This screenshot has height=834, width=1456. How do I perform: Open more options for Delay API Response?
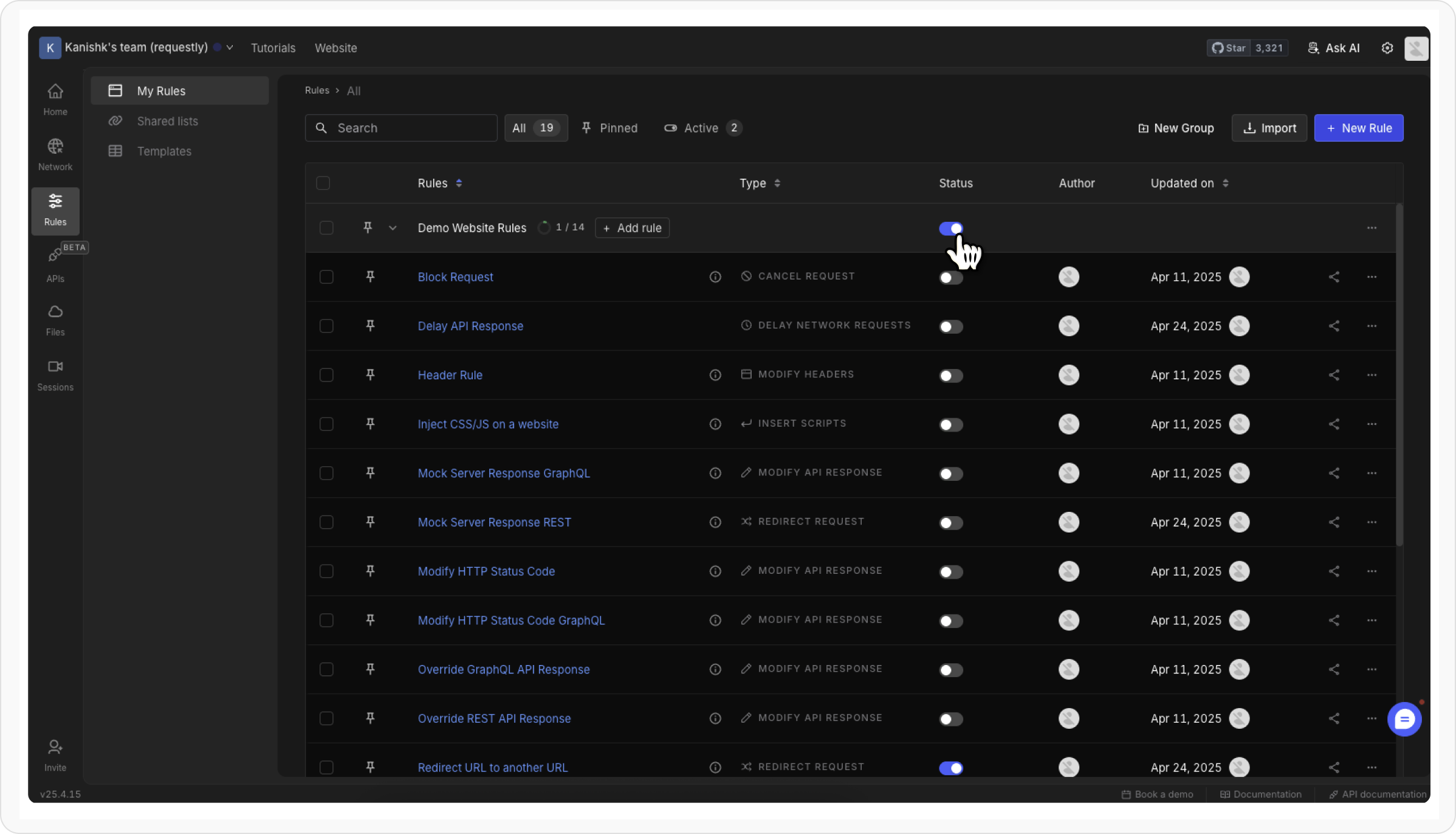pyautogui.click(x=1372, y=326)
